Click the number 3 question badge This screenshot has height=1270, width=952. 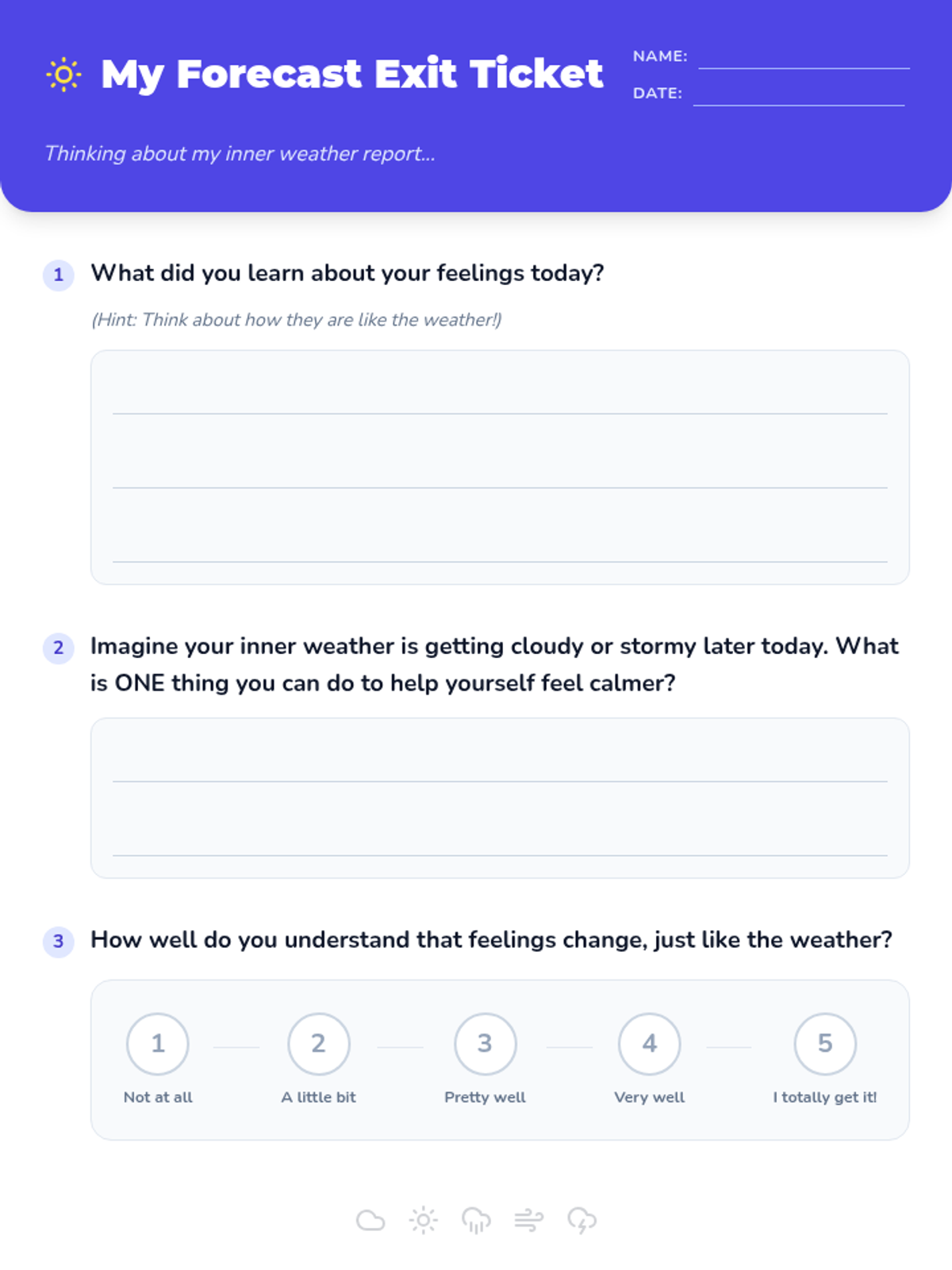click(58, 941)
